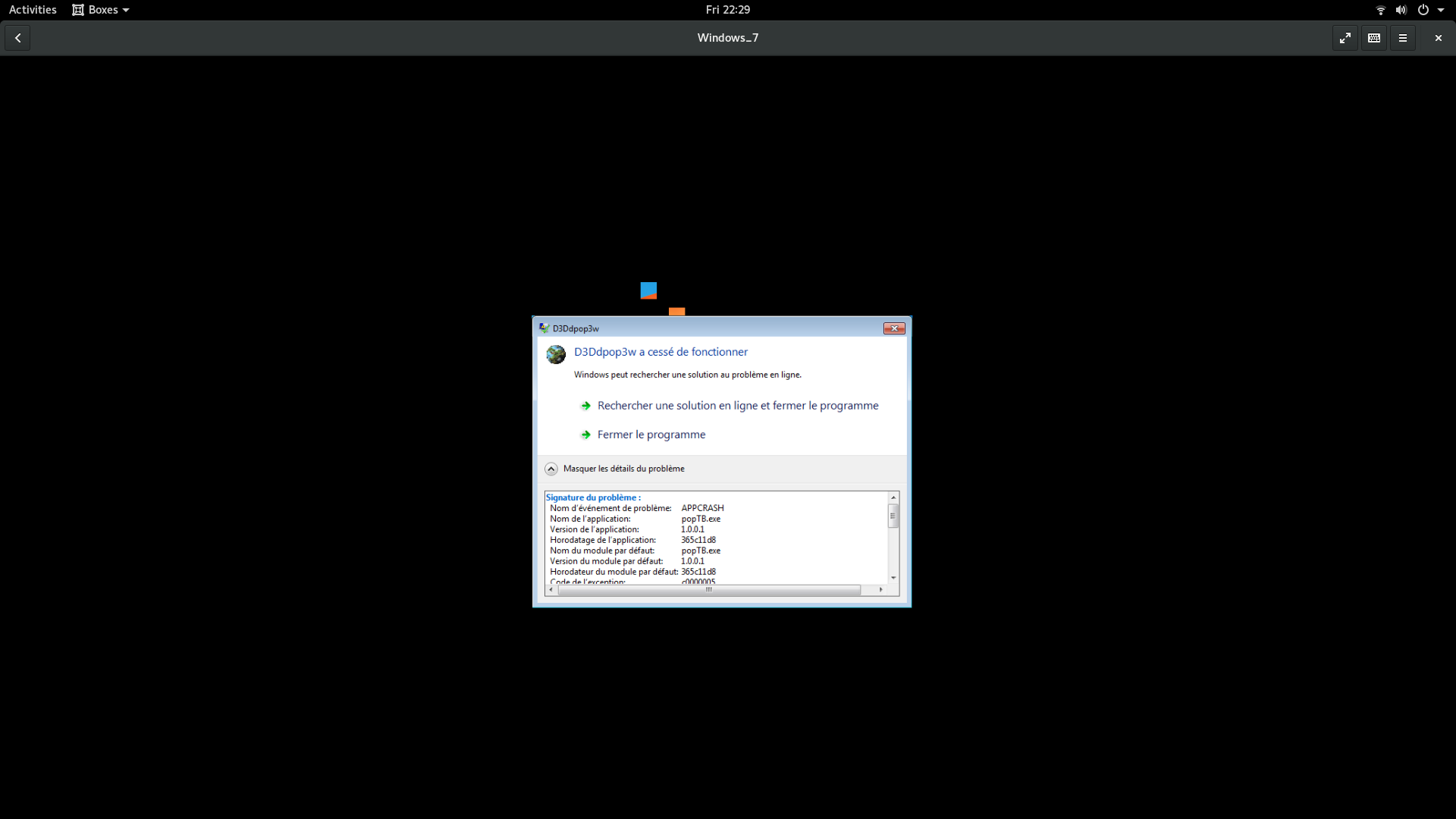
Task: Click Windows peut rechercher une solution text
Action: tap(687, 375)
